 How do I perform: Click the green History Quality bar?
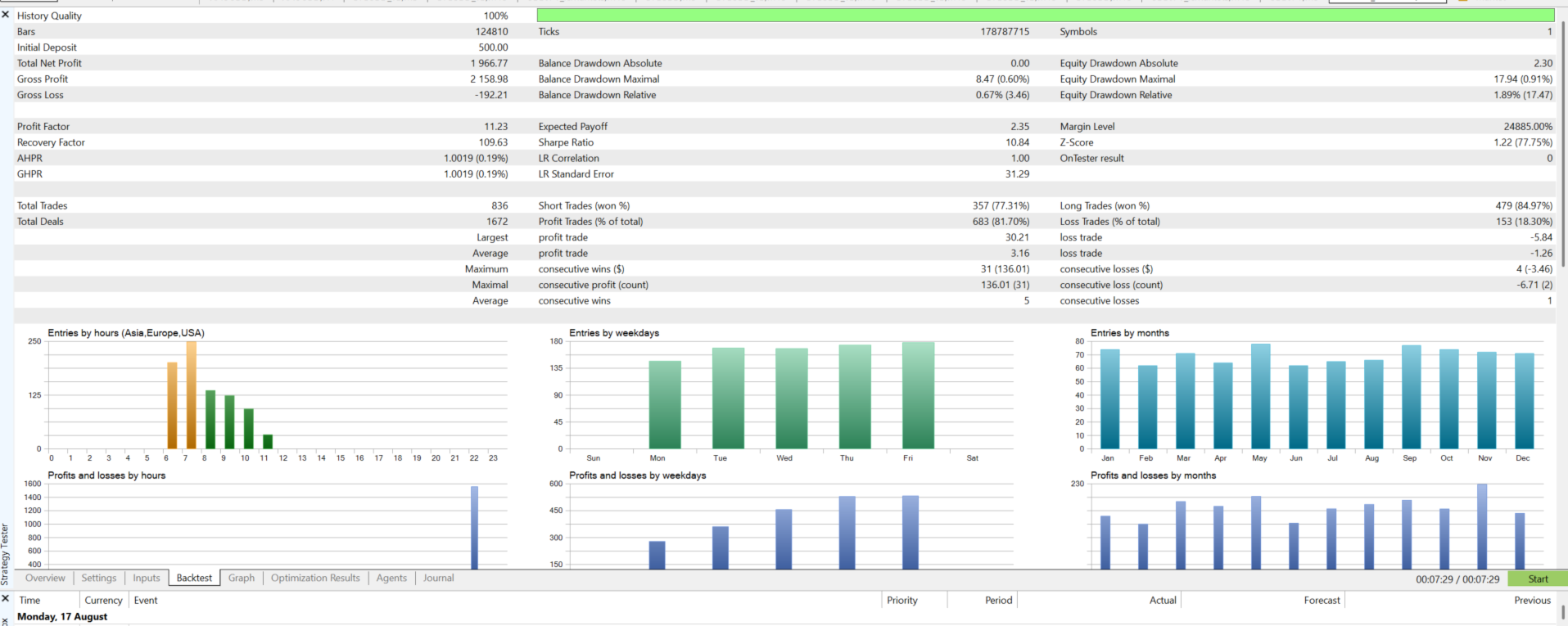tap(1046, 15)
